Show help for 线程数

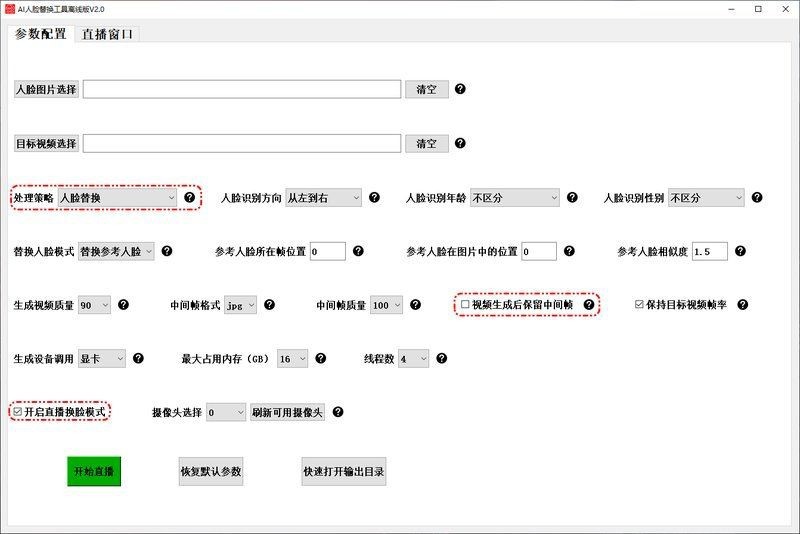[x=441, y=359]
